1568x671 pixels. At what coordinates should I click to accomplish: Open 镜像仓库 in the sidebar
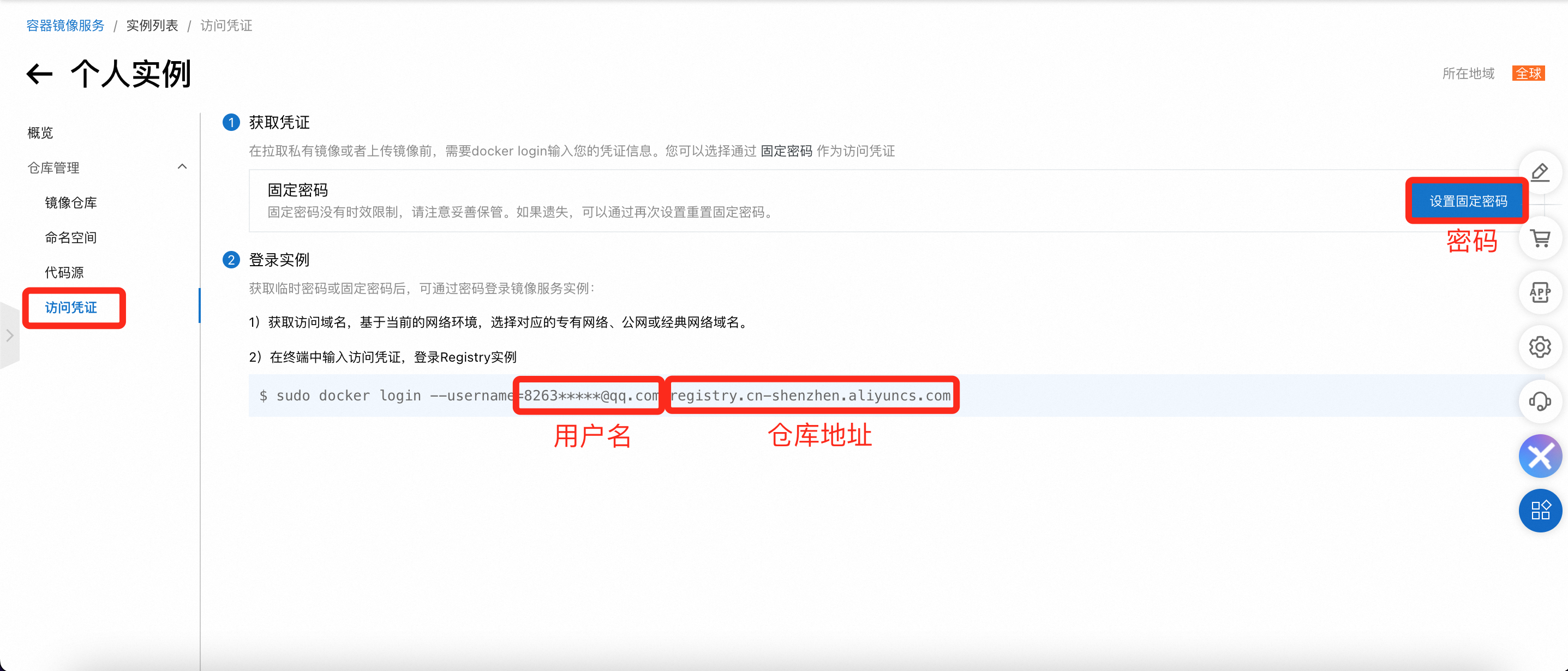coord(70,203)
